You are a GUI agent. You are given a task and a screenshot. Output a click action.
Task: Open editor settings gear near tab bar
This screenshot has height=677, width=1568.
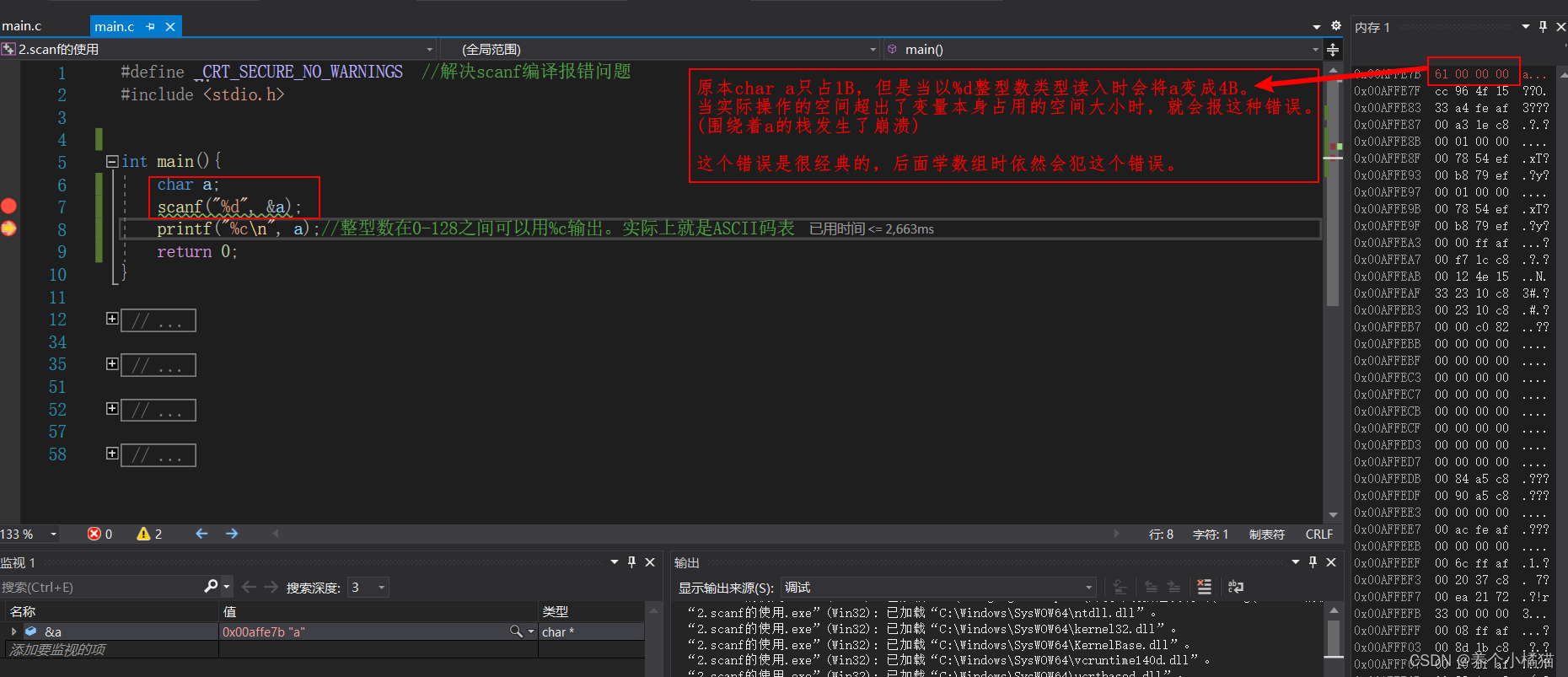point(1335,25)
